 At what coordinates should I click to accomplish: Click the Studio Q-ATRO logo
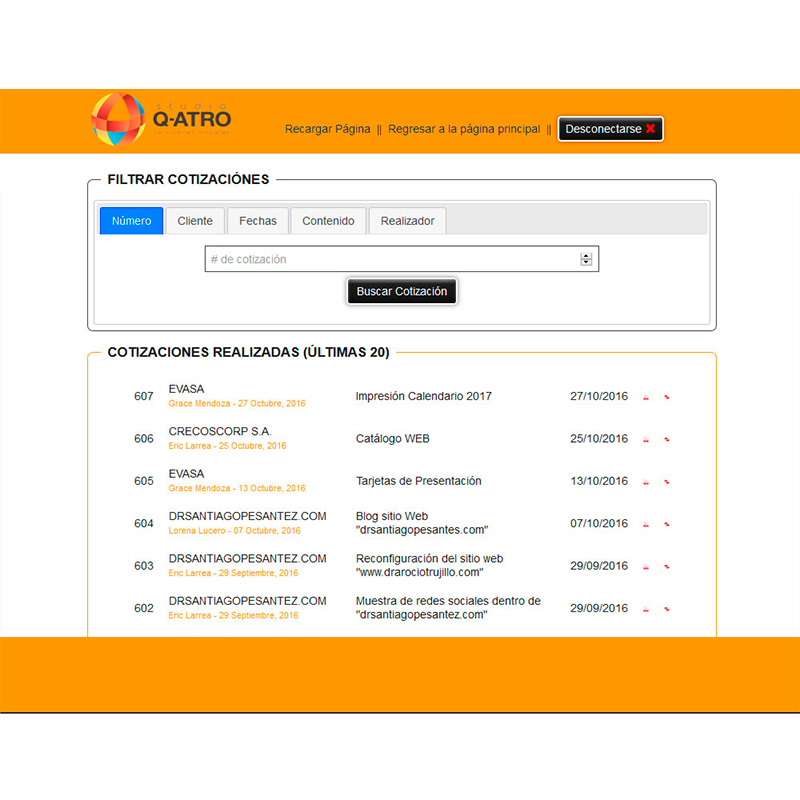160,120
